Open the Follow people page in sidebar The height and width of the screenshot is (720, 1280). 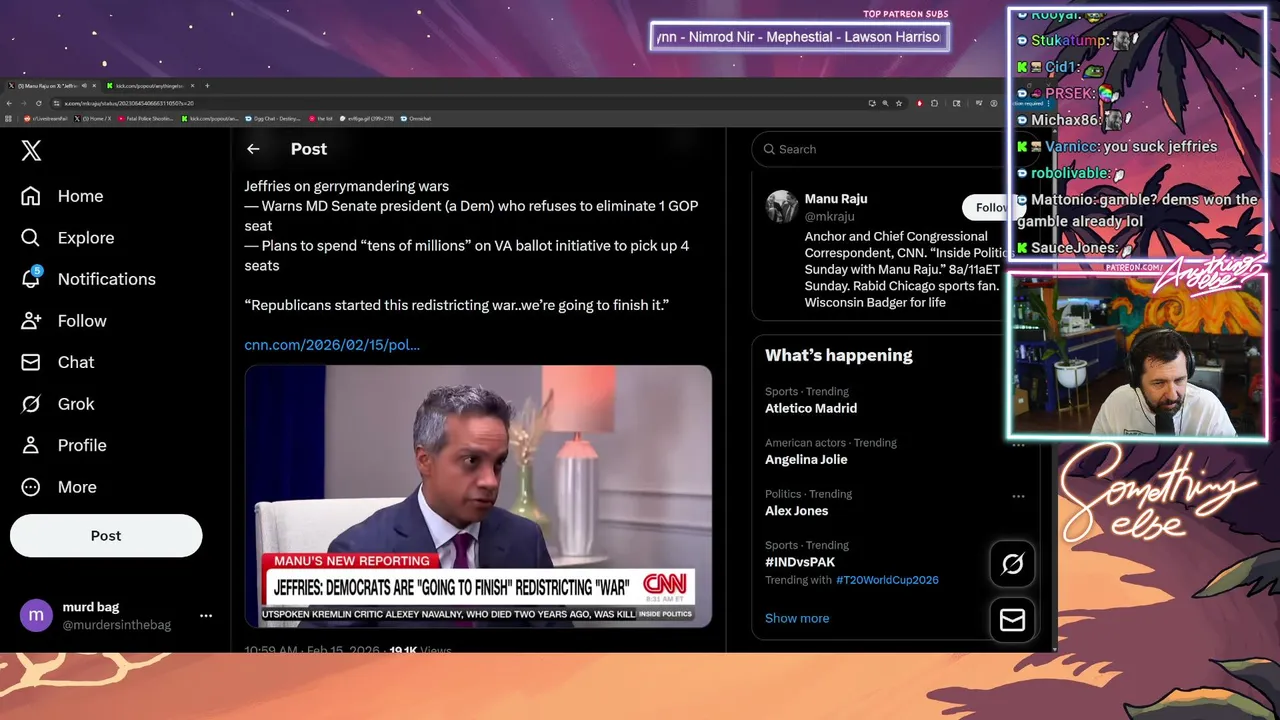pos(63,321)
